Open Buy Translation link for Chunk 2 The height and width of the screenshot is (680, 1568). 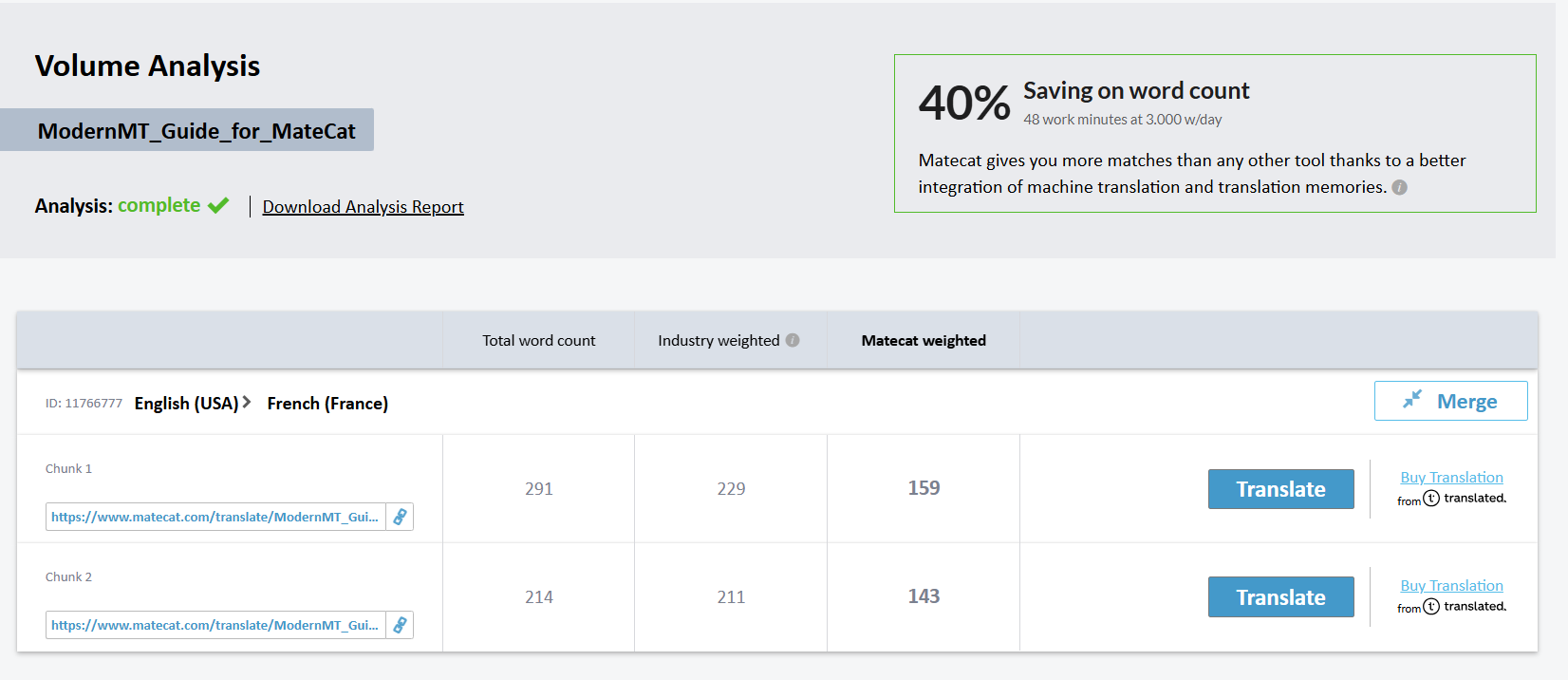pos(1451,586)
